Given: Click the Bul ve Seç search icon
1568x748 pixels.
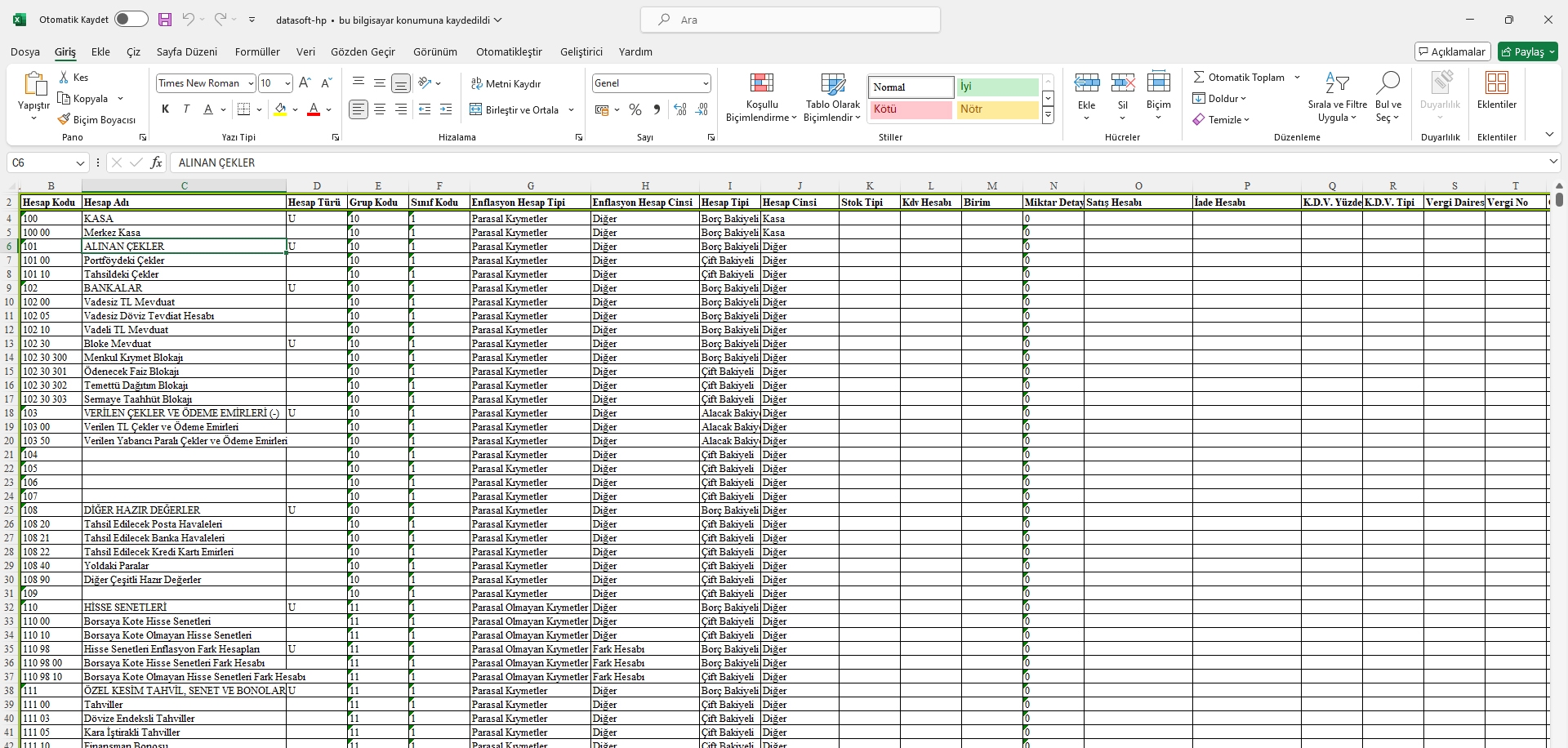Looking at the screenshot, I should coord(1388,82).
